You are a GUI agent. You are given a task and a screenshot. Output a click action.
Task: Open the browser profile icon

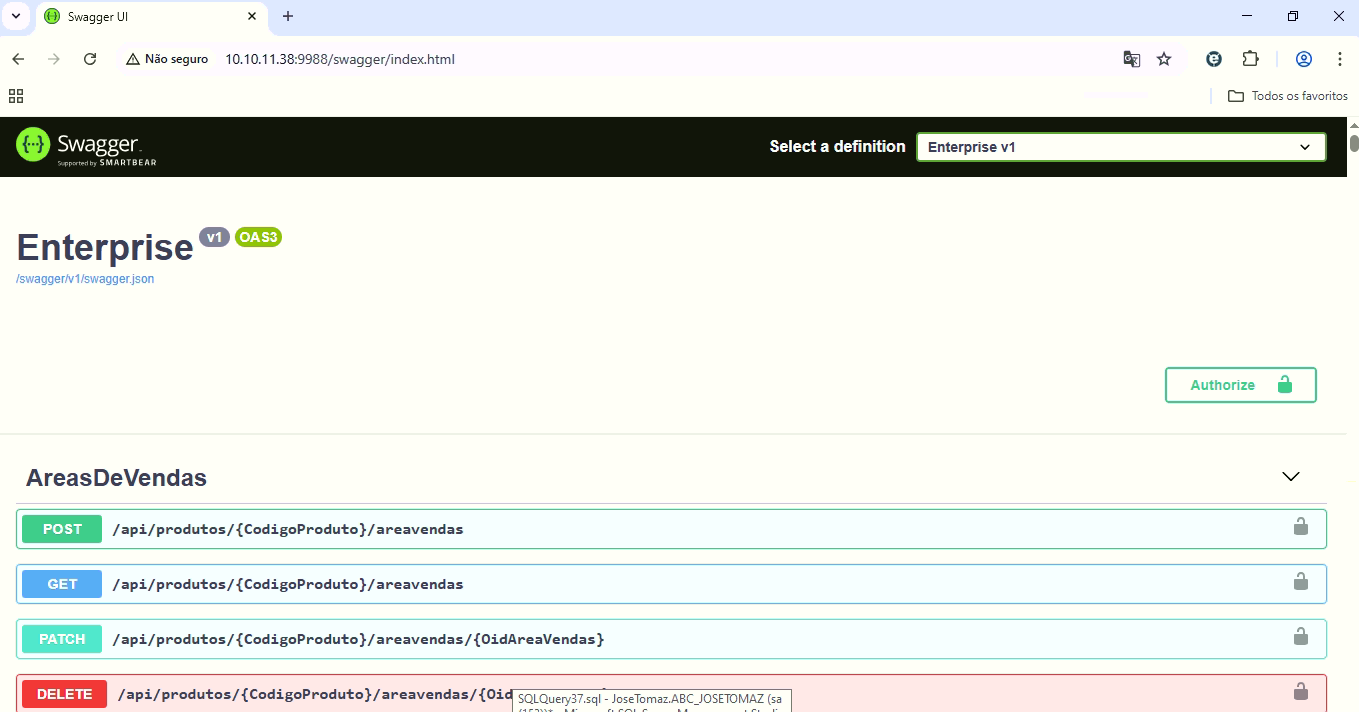coord(1304,59)
